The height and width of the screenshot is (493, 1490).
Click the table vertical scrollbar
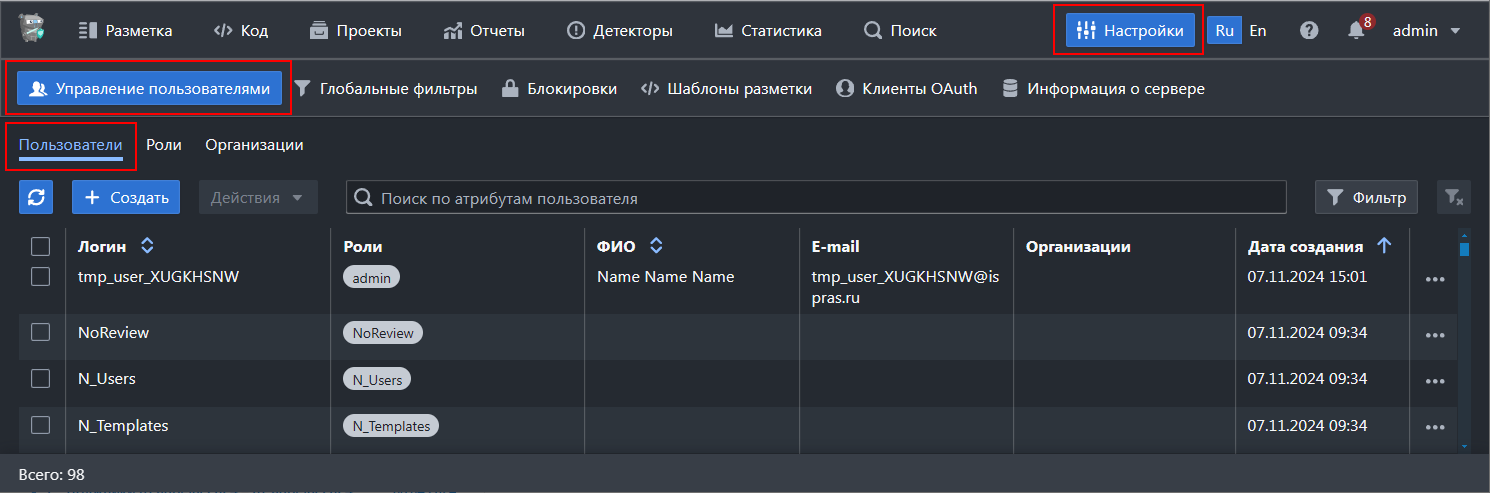point(1464,340)
